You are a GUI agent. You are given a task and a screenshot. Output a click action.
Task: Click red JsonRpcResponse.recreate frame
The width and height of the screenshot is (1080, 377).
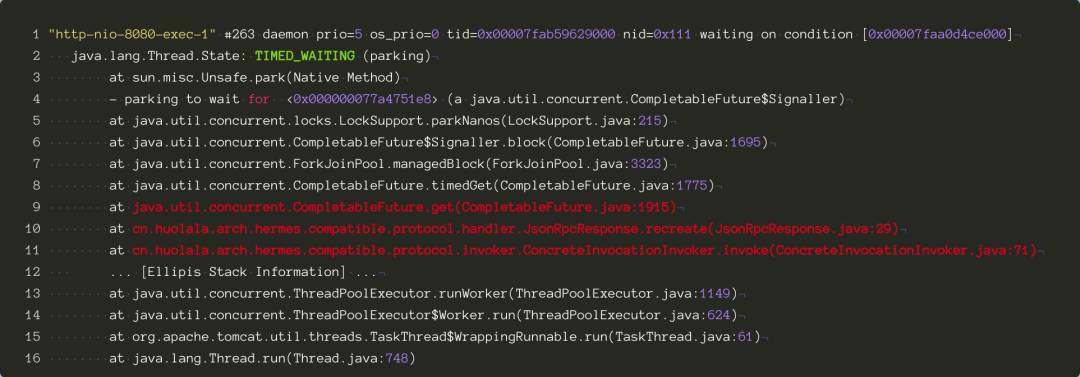pos(516,229)
